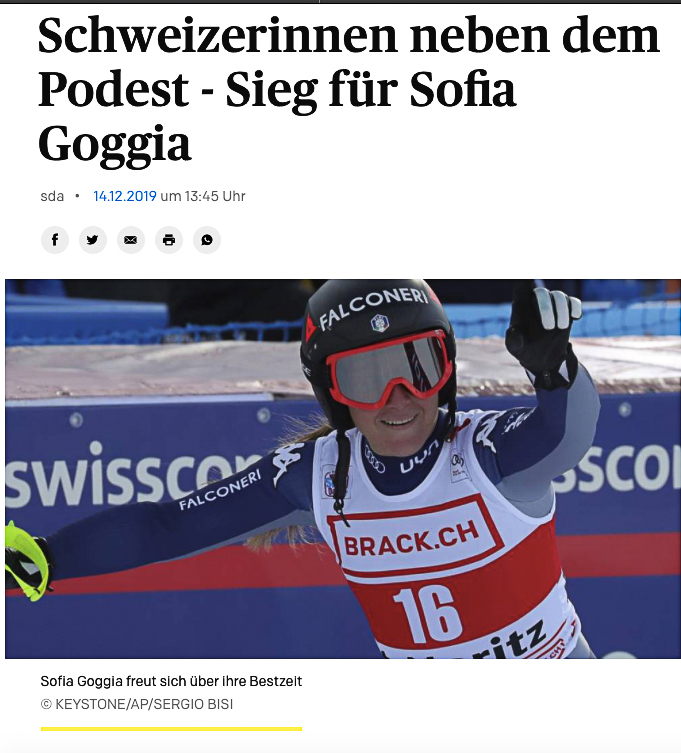Click the 'Schweizerinnen neben dem' headline line

pos(349,36)
